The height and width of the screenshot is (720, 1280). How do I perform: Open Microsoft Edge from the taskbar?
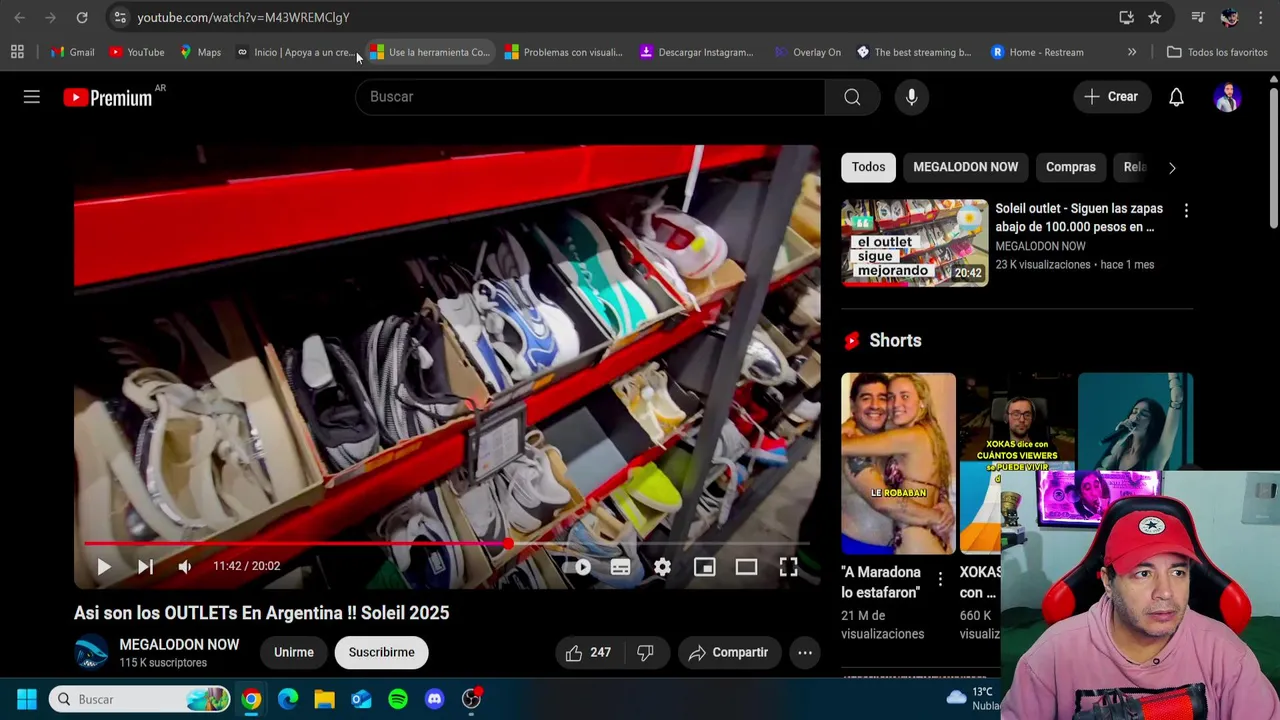pos(288,699)
